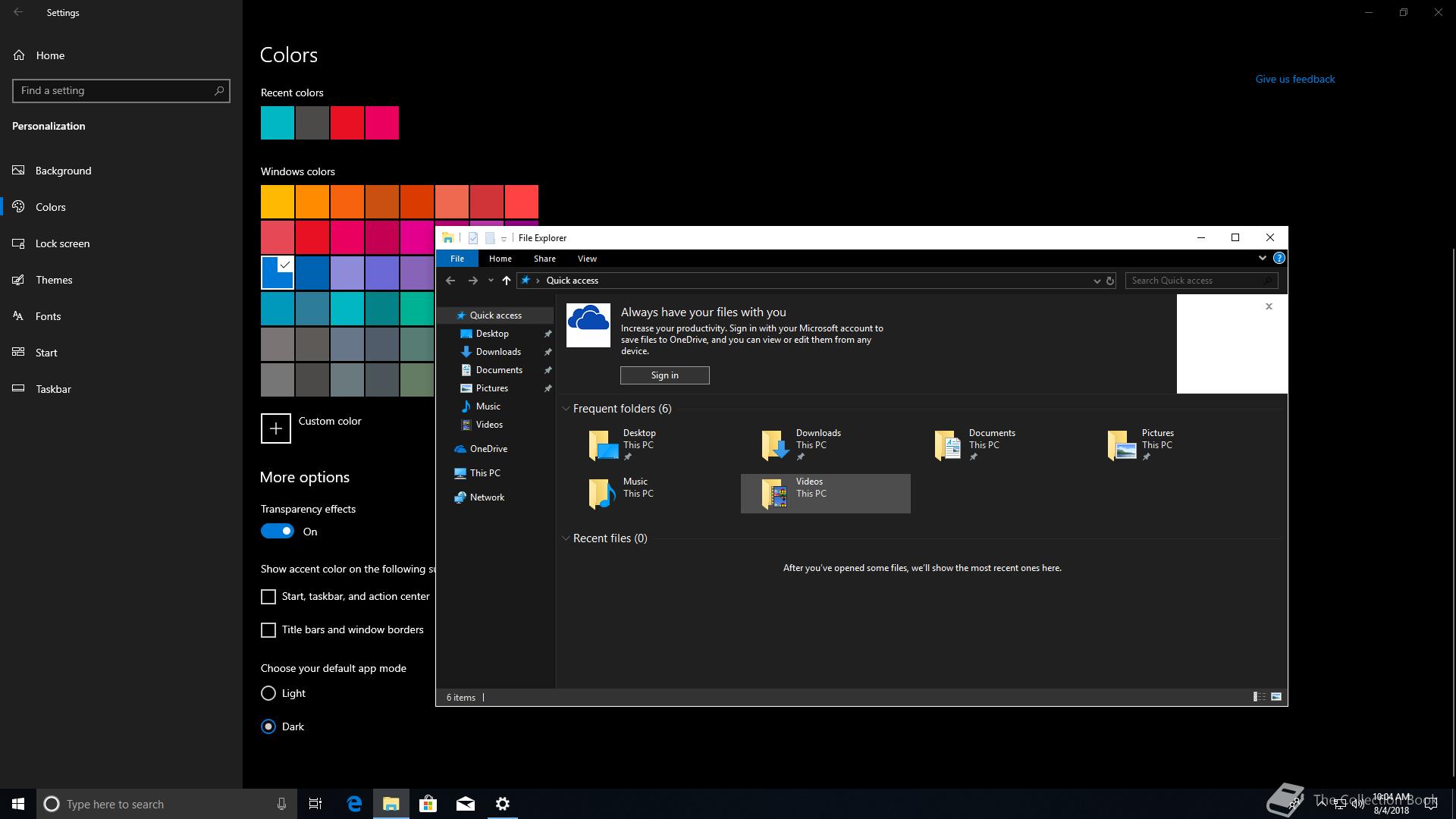Click the Up one level arrow in File Explorer
The height and width of the screenshot is (819, 1456).
507,281
